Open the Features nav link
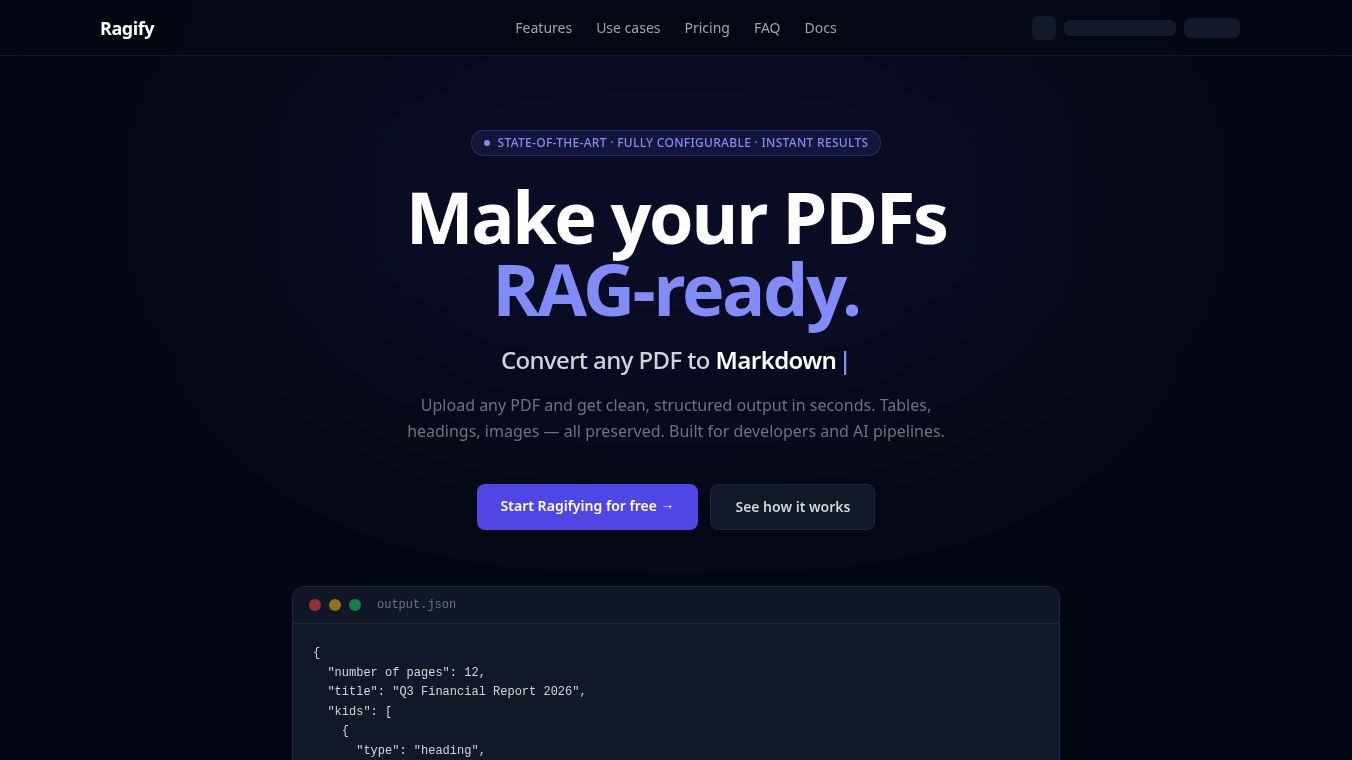The width and height of the screenshot is (1352, 760). [x=543, y=28]
